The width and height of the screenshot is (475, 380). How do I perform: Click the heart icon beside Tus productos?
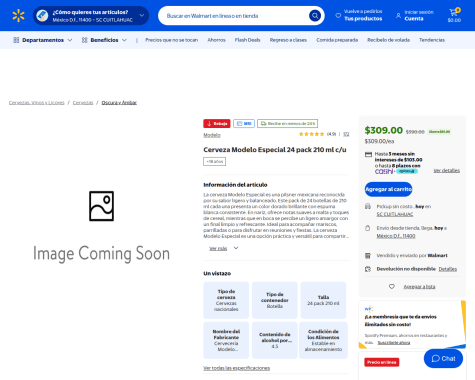338,15
